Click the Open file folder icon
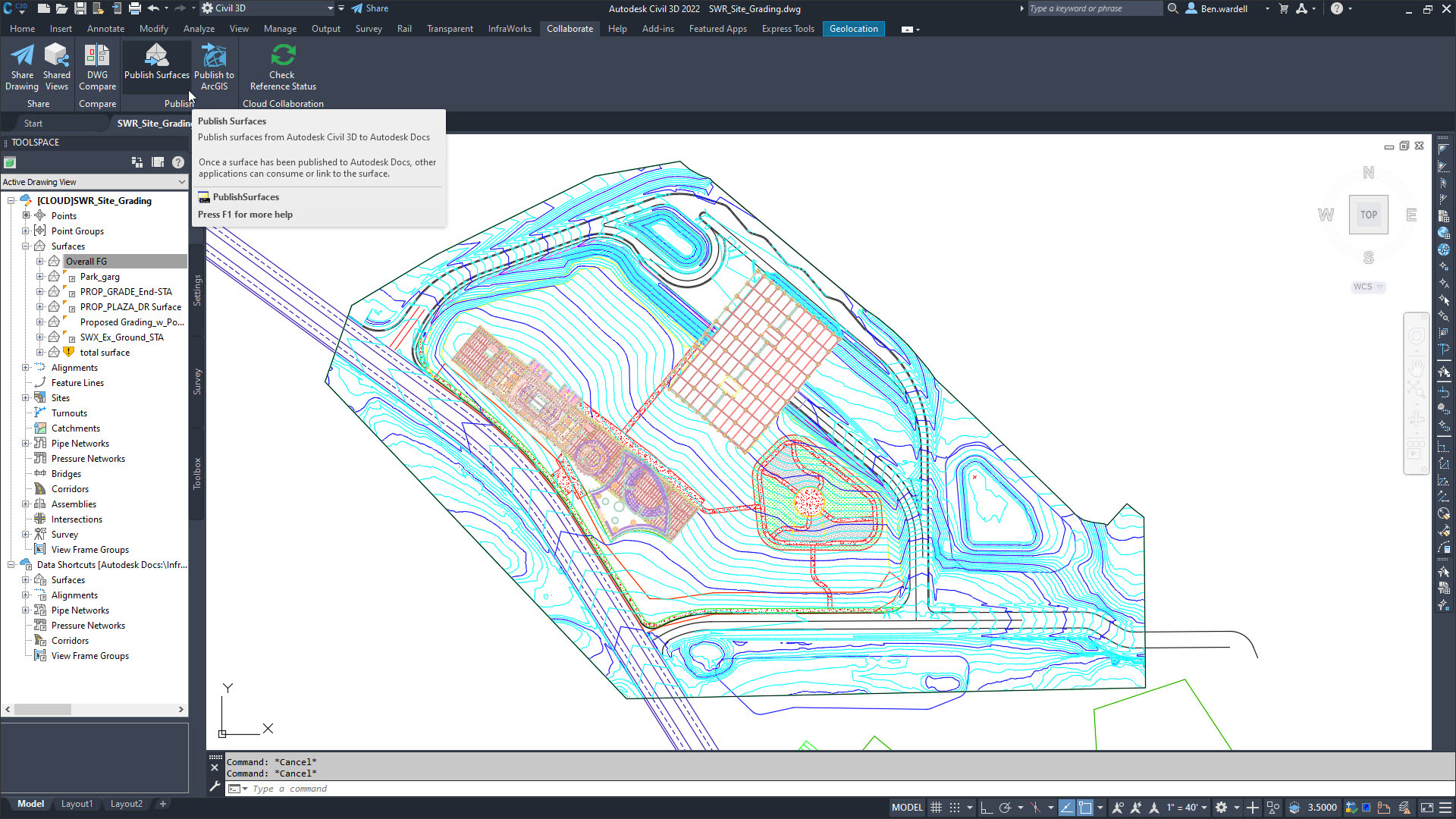The height and width of the screenshot is (819, 1456). [x=61, y=8]
